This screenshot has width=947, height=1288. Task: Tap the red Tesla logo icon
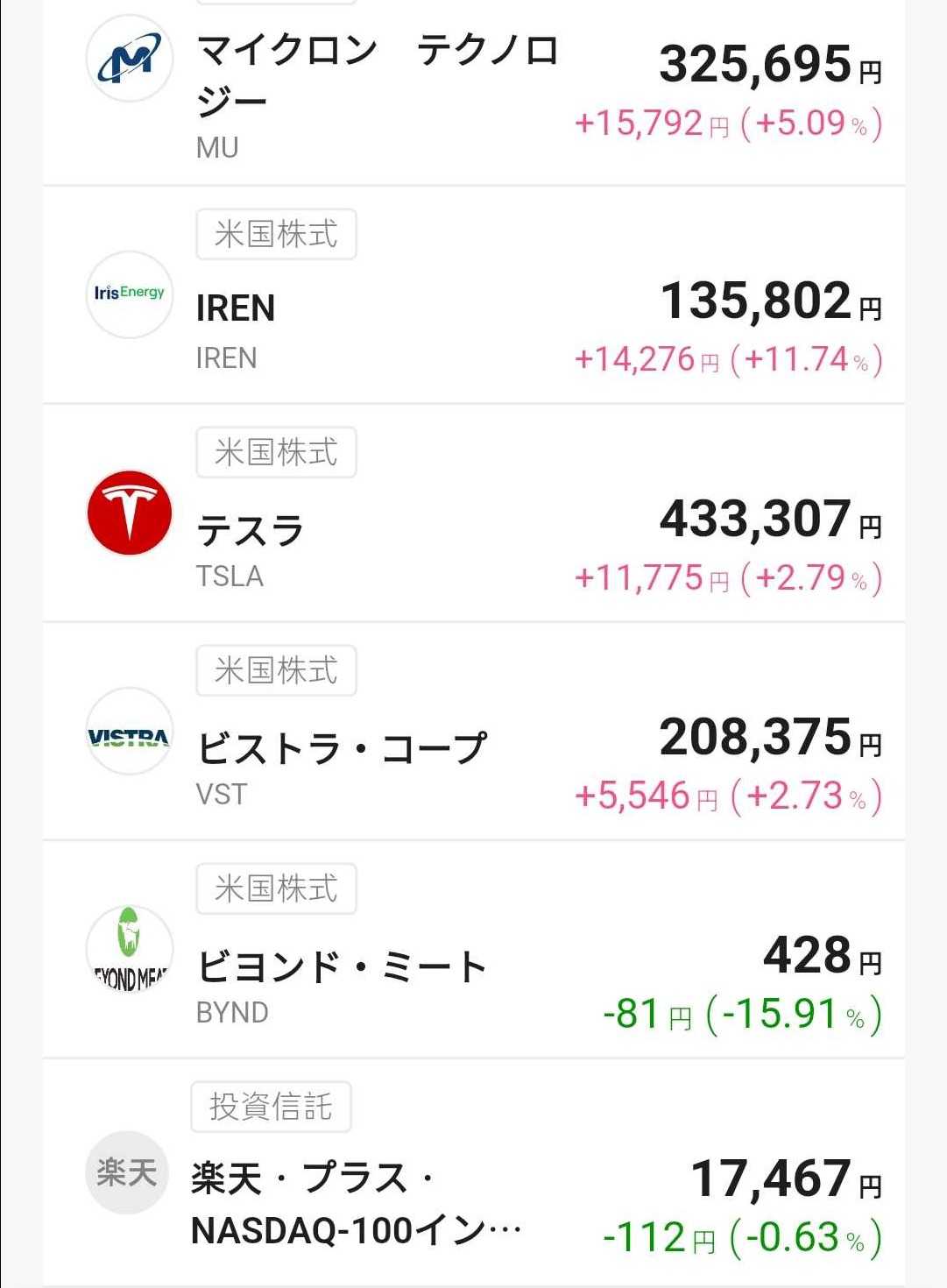pyautogui.click(x=129, y=513)
